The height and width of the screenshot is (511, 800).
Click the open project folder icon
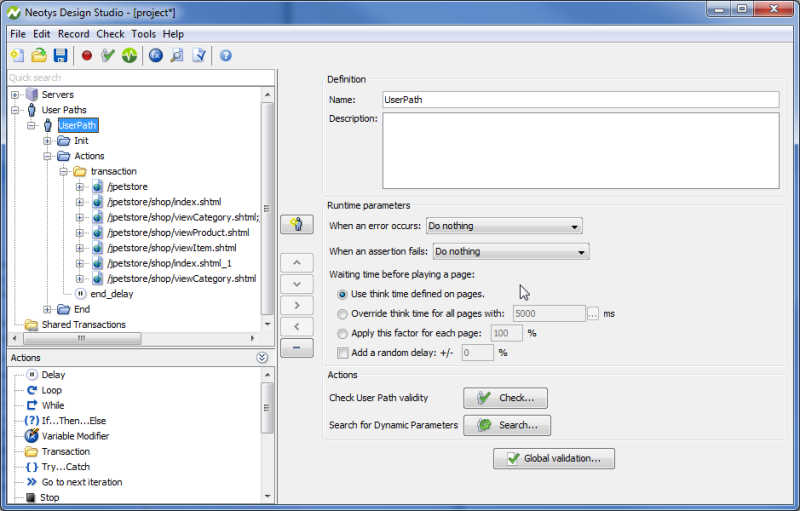tap(39, 56)
